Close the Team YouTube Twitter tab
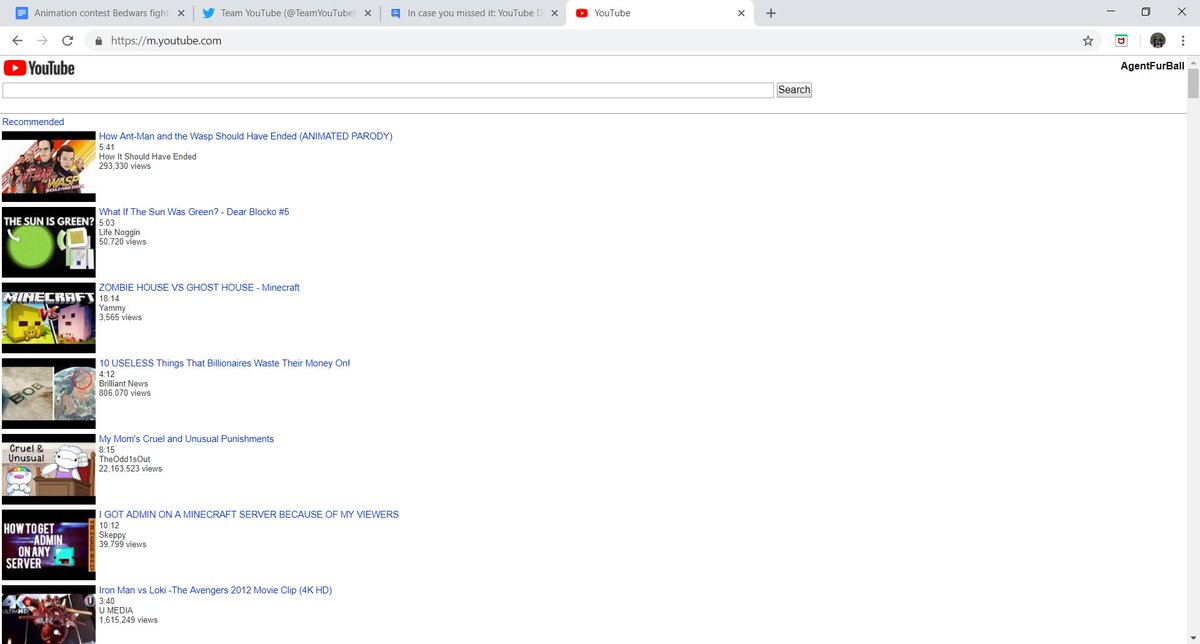Viewport: 1200px width, 644px height. click(x=367, y=13)
